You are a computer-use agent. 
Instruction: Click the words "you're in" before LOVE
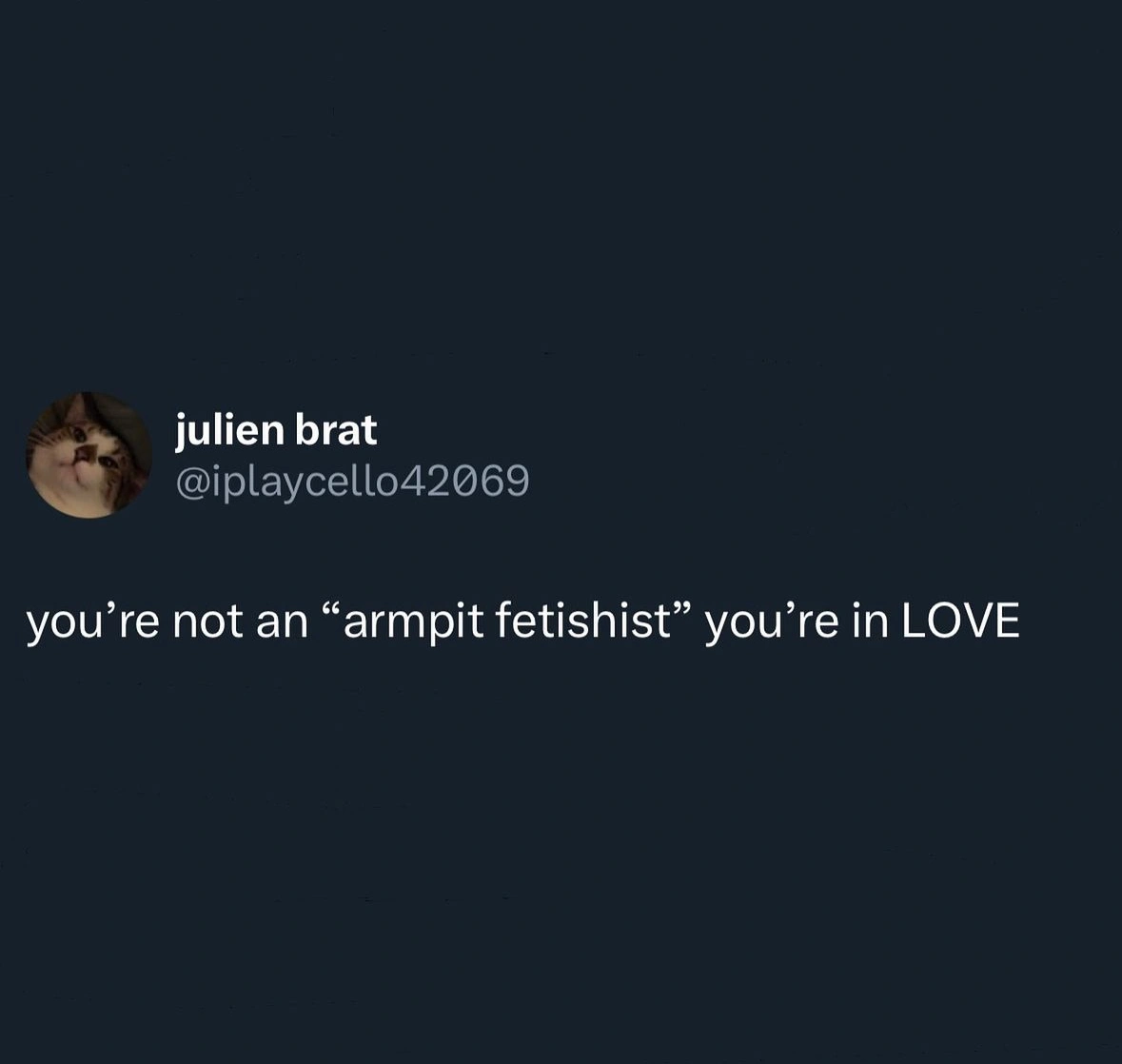796,622
